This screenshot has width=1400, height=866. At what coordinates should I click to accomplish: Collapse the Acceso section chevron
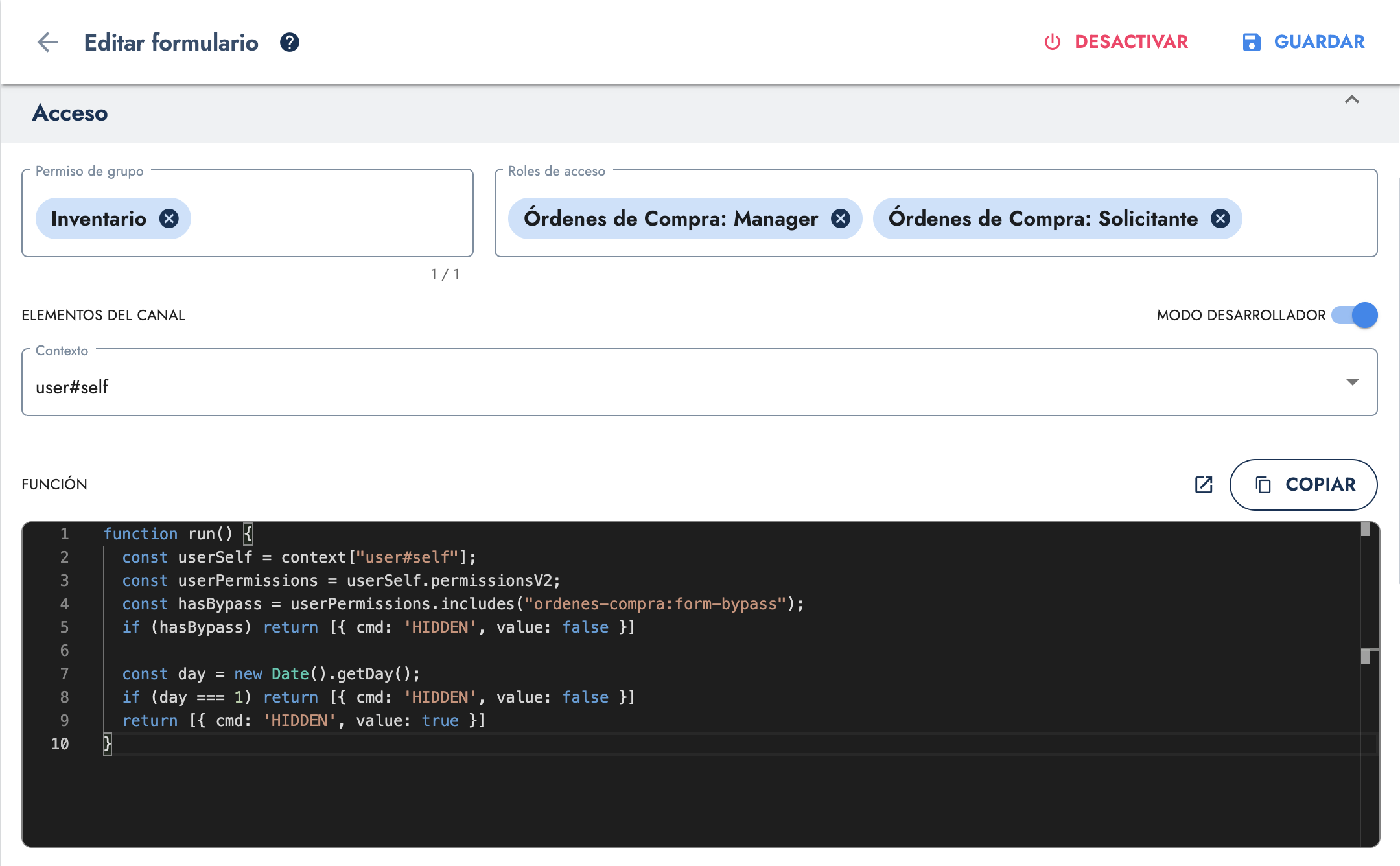coord(1351,100)
